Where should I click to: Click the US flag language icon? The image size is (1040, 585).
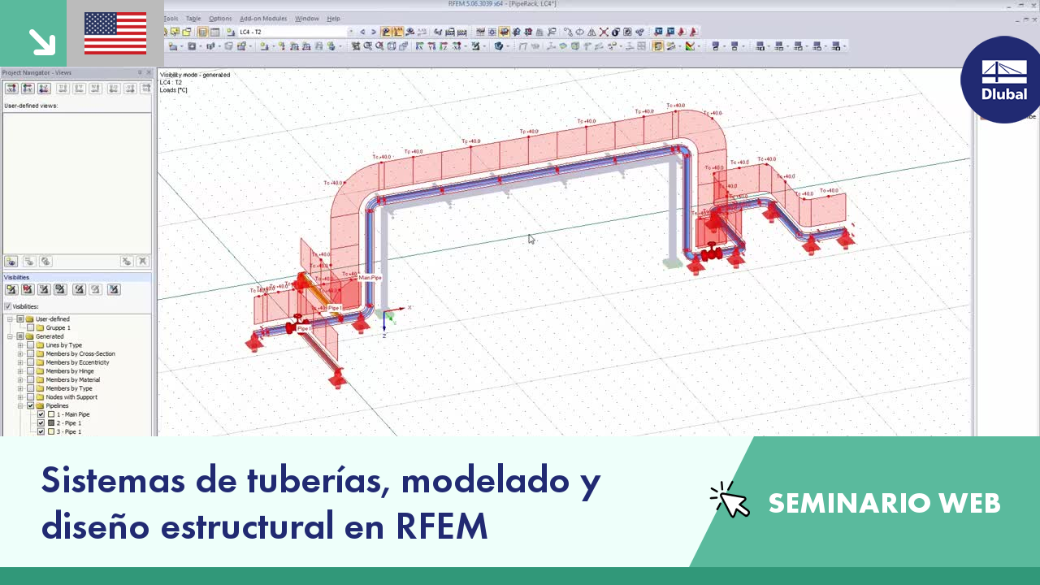pos(115,33)
